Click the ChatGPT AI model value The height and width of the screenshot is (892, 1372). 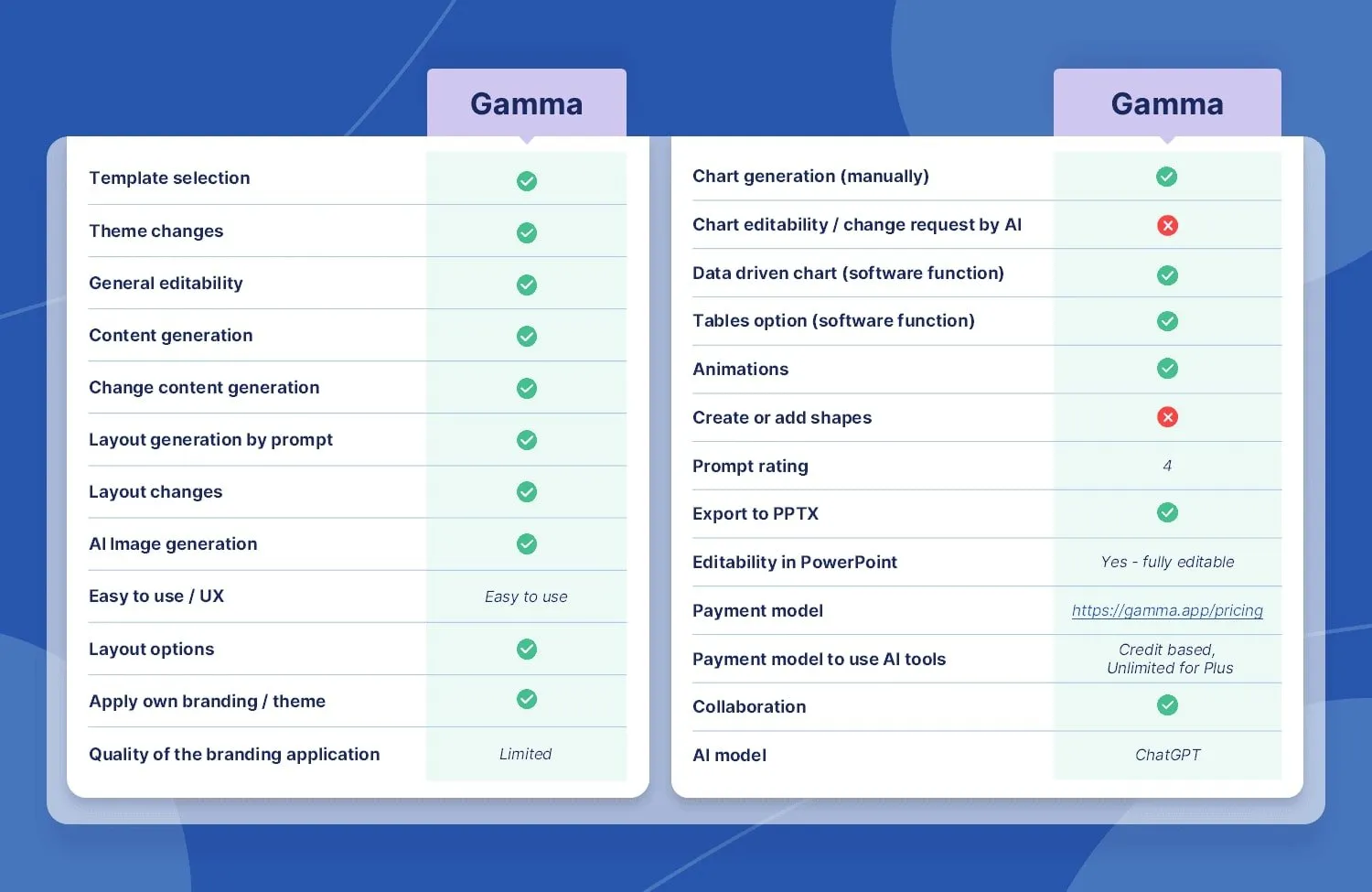(1167, 755)
